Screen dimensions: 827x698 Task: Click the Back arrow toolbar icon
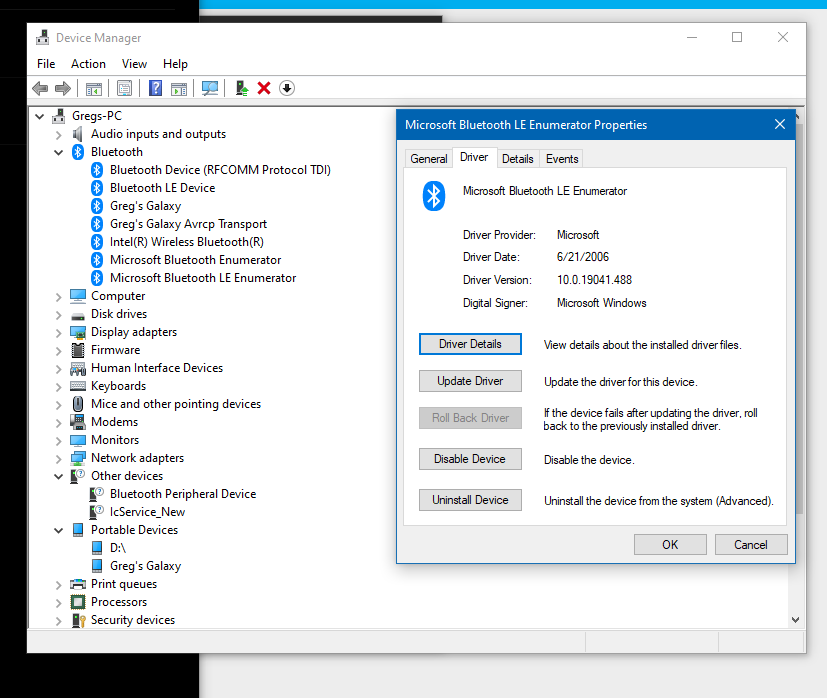pos(40,88)
